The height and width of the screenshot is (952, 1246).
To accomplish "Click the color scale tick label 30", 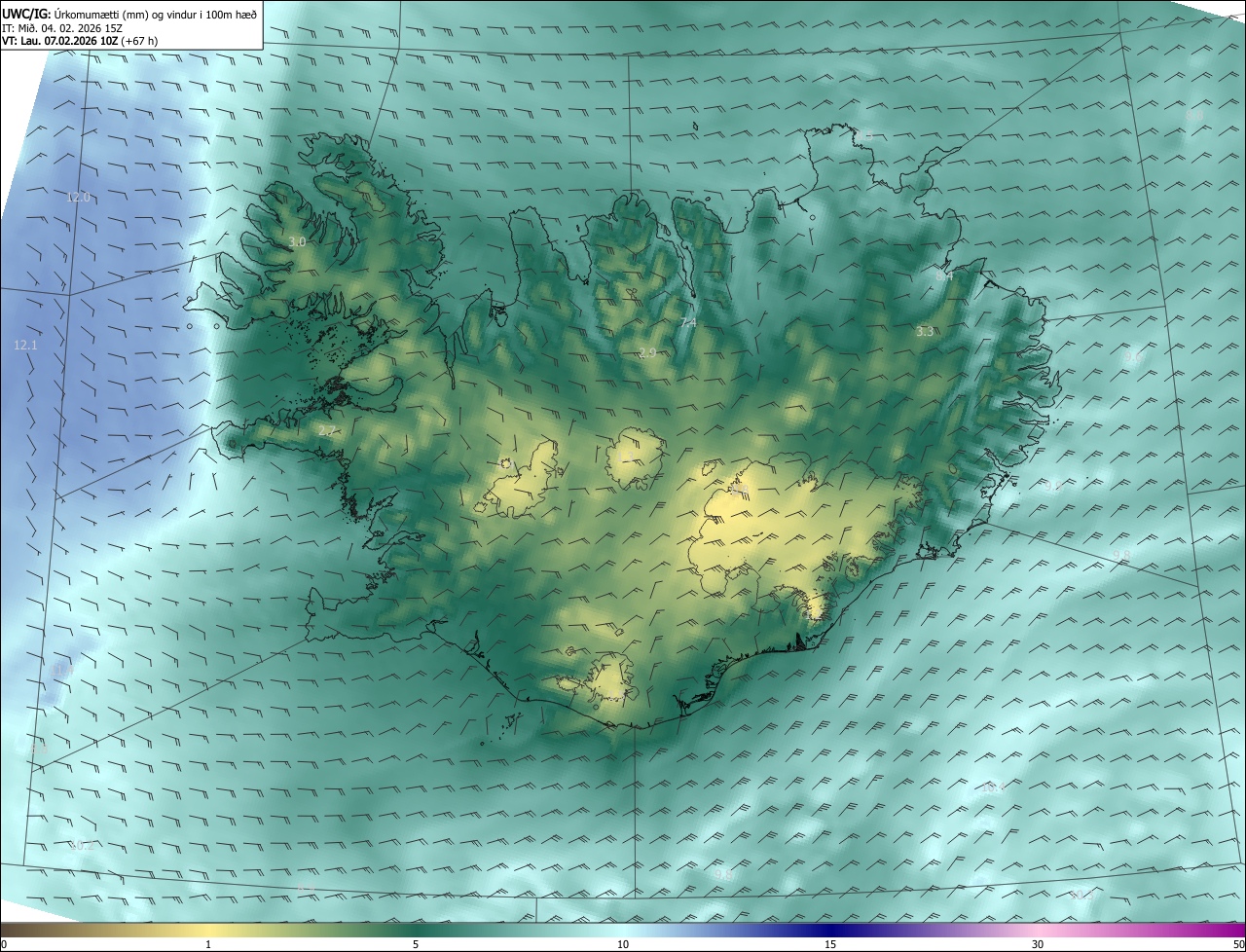I will pyautogui.click(x=1038, y=944).
